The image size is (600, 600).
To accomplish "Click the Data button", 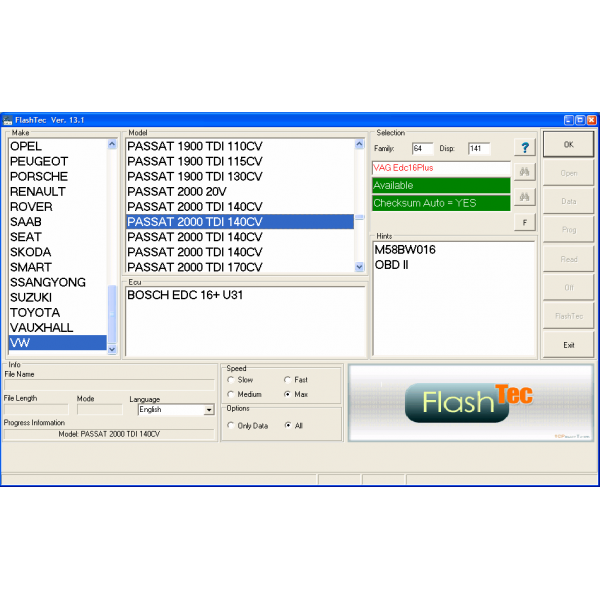I will click(x=568, y=201).
